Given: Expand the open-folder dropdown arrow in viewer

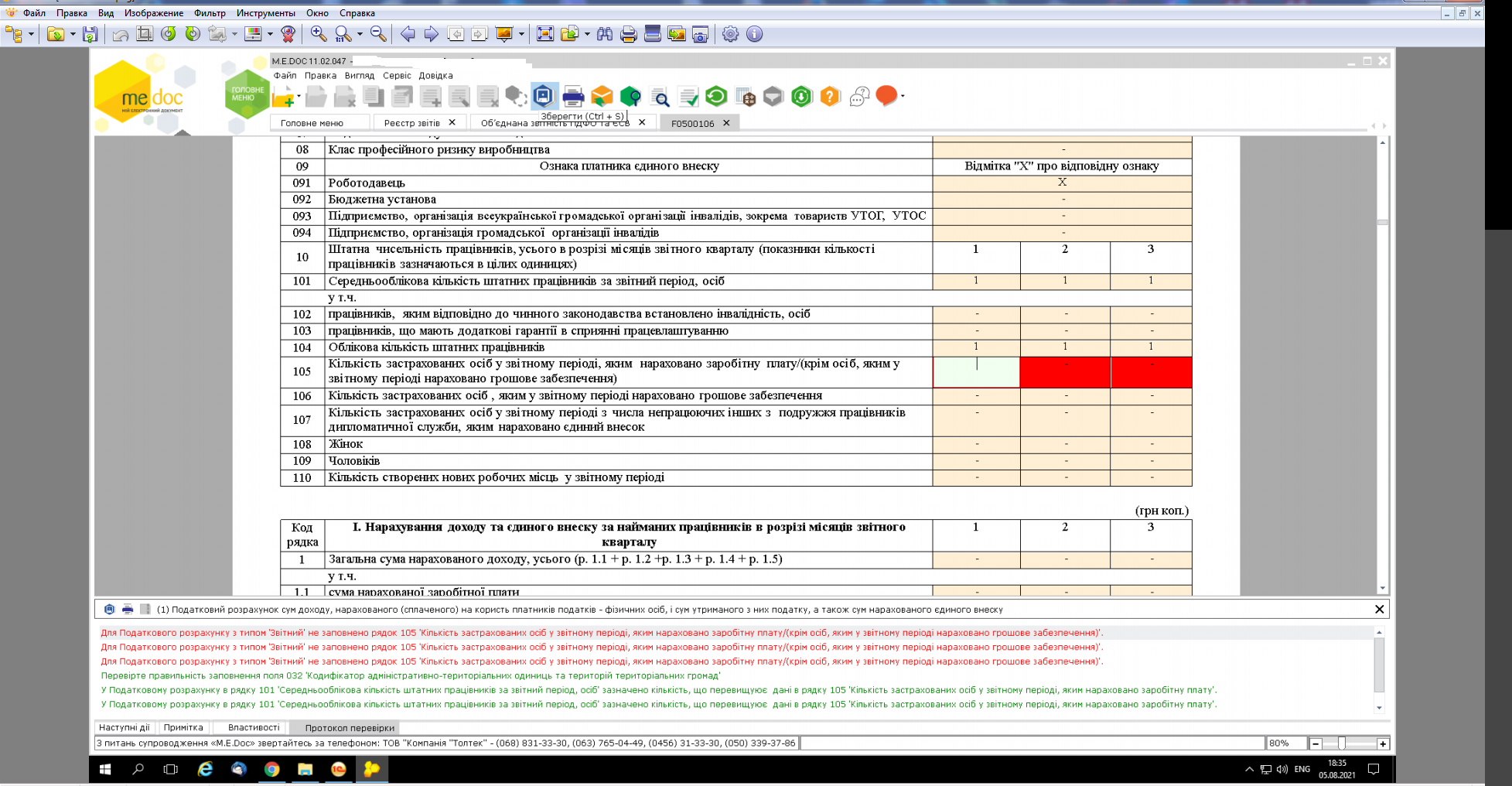Looking at the screenshot, I should [73, 34].
